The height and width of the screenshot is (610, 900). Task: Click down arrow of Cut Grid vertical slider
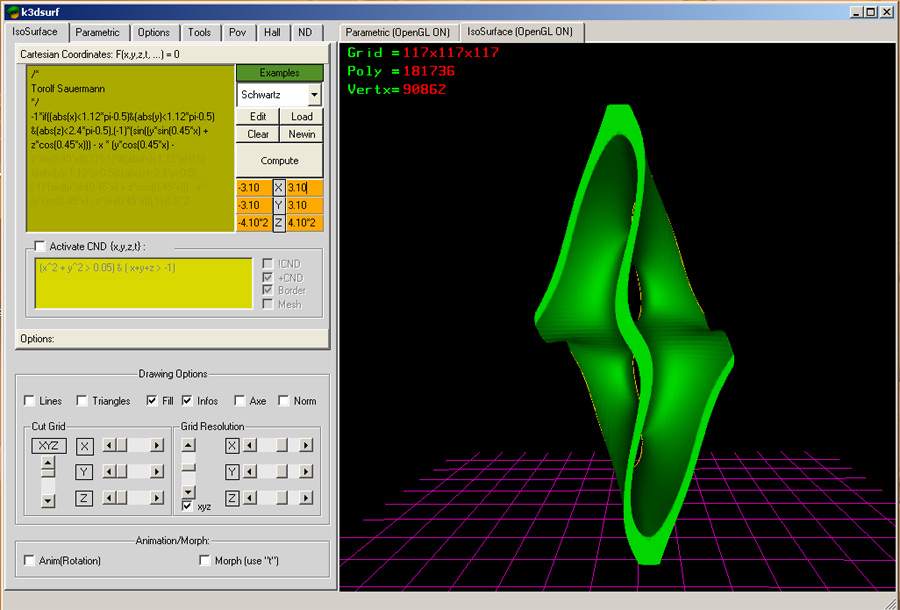48,501
